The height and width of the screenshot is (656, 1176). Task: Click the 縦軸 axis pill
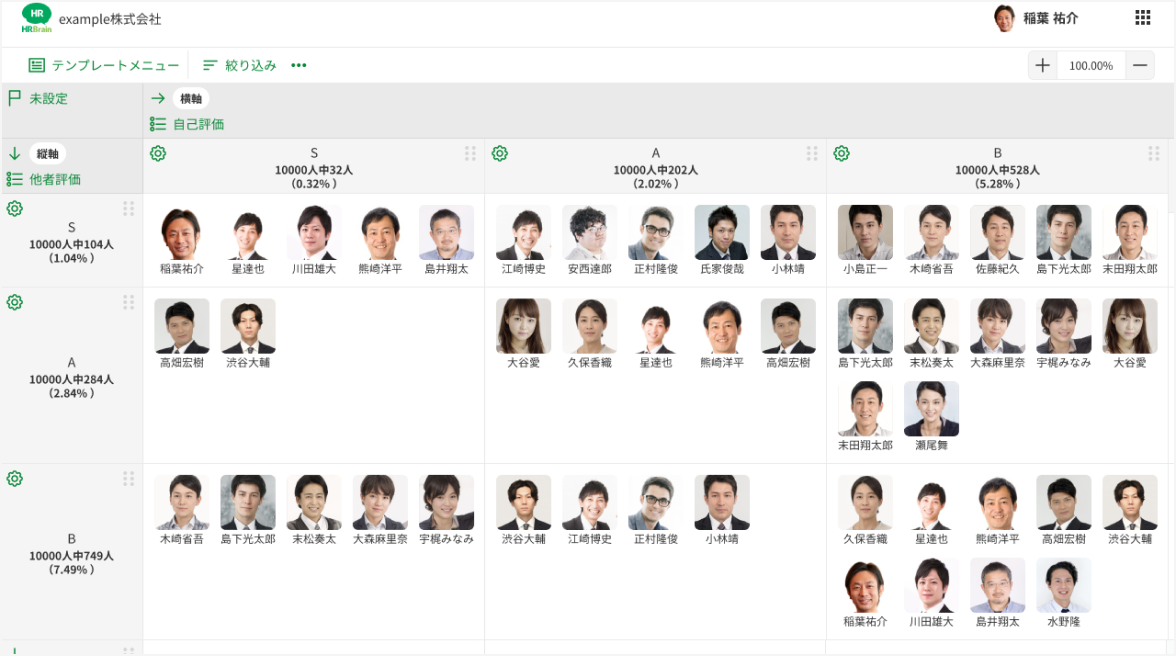point(47,154)
